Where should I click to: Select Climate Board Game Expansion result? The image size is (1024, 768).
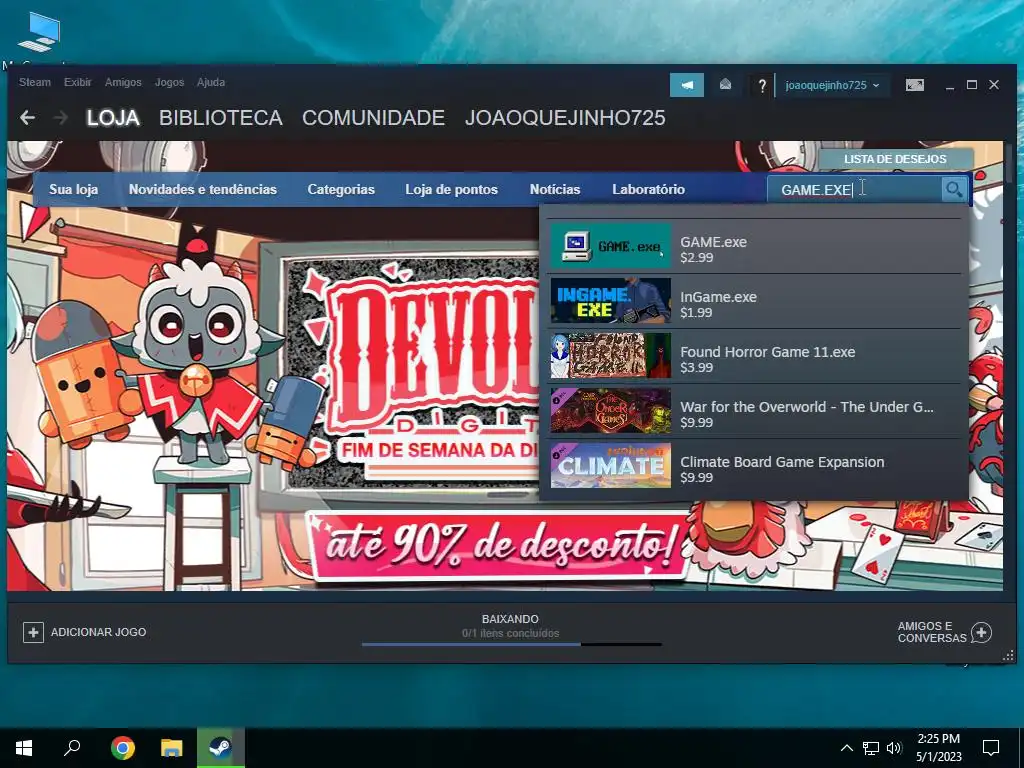755,466
